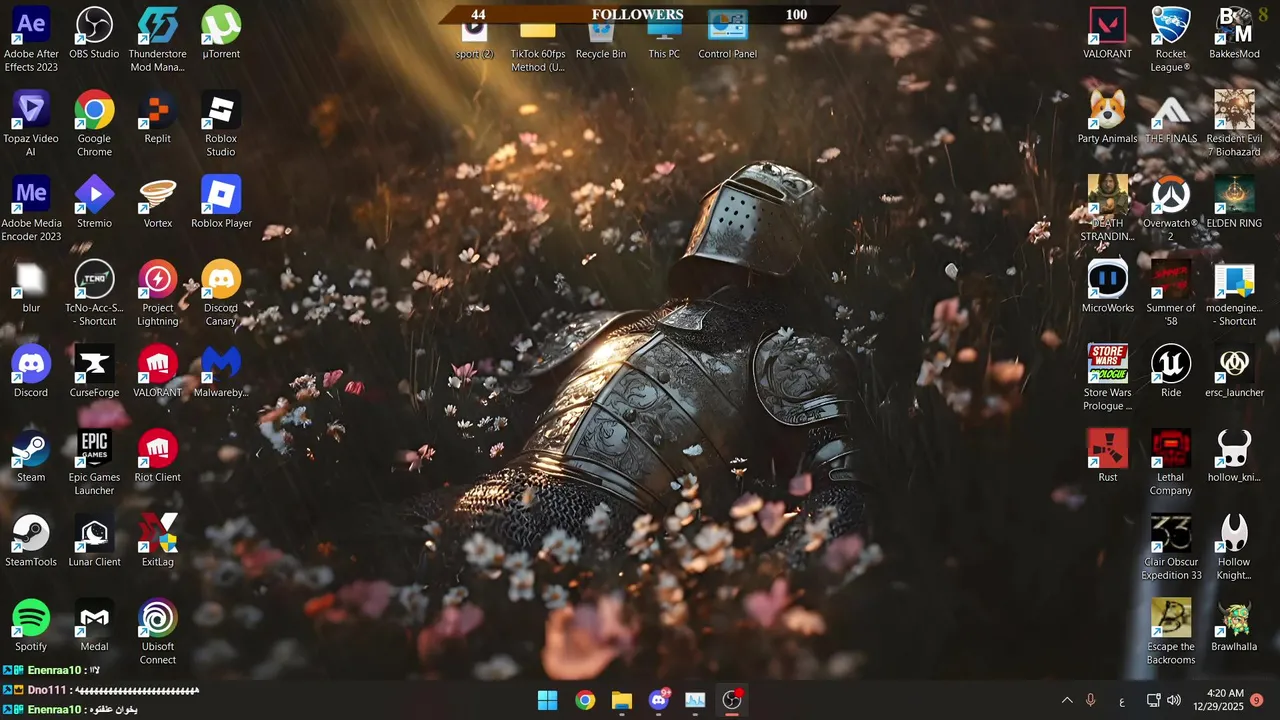Select the Discord Canary icon
1280x720 pixels.
coord(221,293)
